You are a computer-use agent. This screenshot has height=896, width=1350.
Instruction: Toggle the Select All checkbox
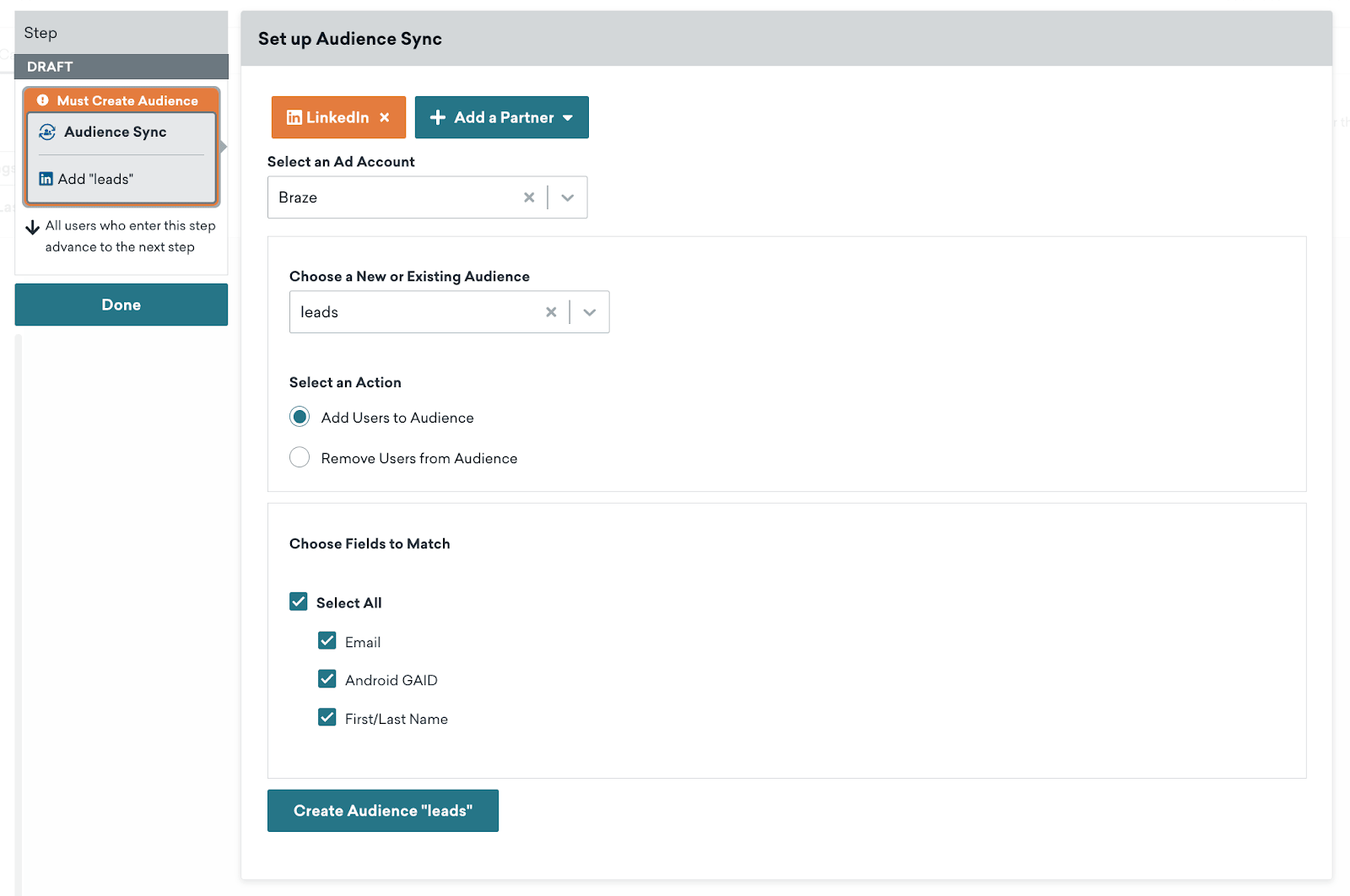coord(299,602)
